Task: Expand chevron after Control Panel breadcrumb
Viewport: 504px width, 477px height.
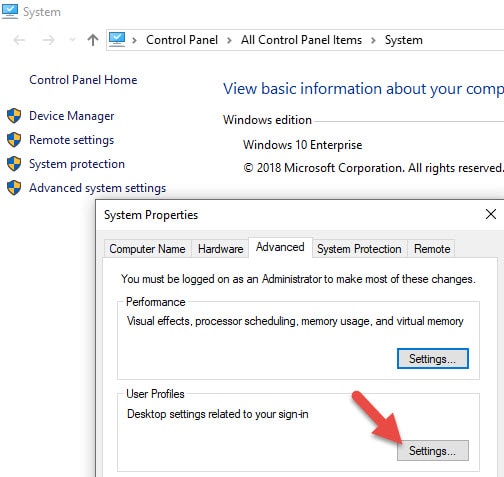Action: 229,40
